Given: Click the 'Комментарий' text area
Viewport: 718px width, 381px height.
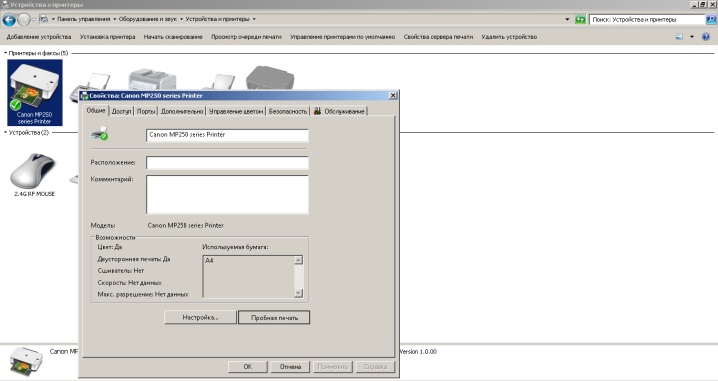Looking at the screenshot, I should point(227,195).
